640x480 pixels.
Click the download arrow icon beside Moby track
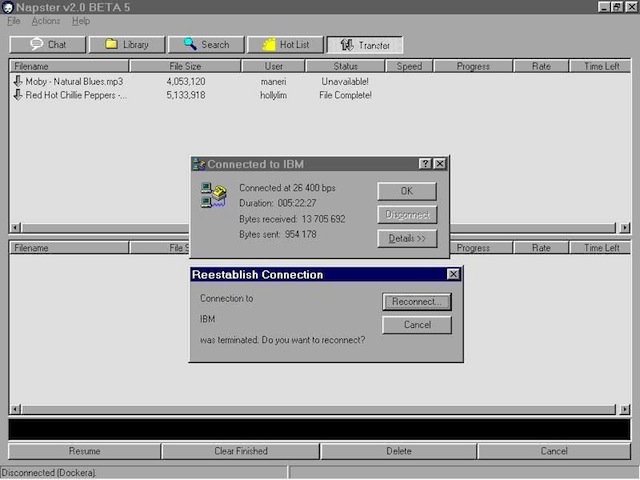click(18, 81)
